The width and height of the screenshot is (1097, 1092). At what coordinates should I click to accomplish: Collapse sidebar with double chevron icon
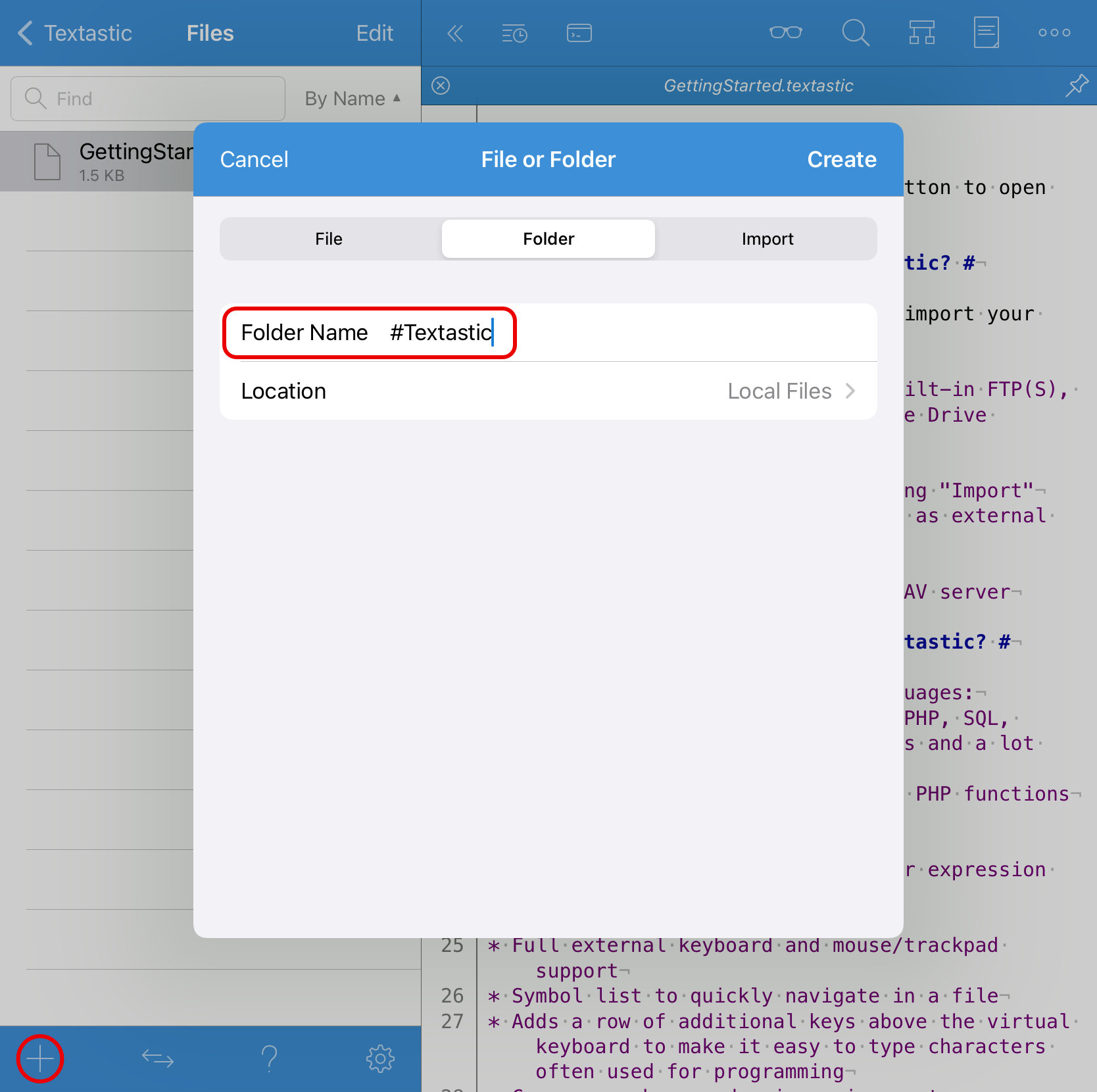click(455, 33)
